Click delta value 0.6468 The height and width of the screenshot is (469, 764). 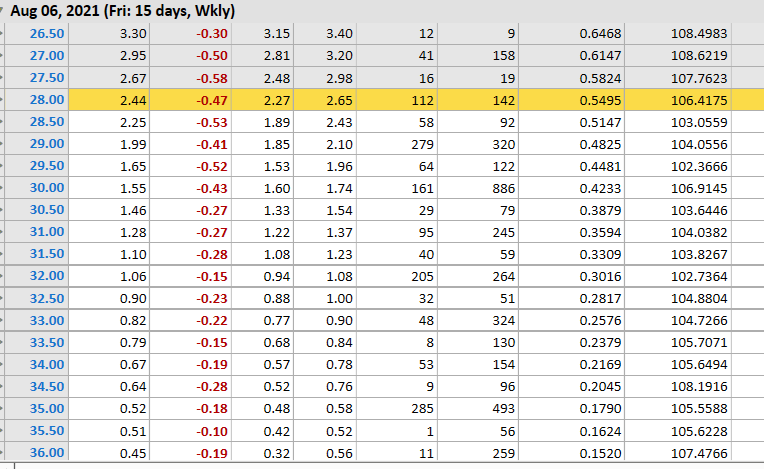pyautogui.click(x=600, y=34)
